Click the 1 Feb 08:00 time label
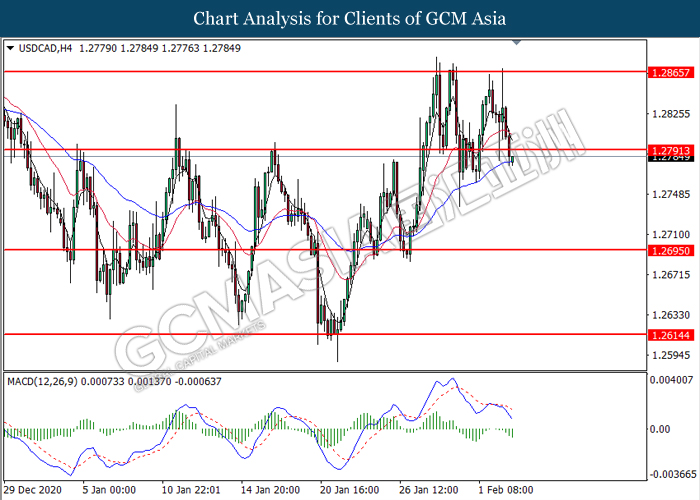700x500 pixels. click(506, 490)
